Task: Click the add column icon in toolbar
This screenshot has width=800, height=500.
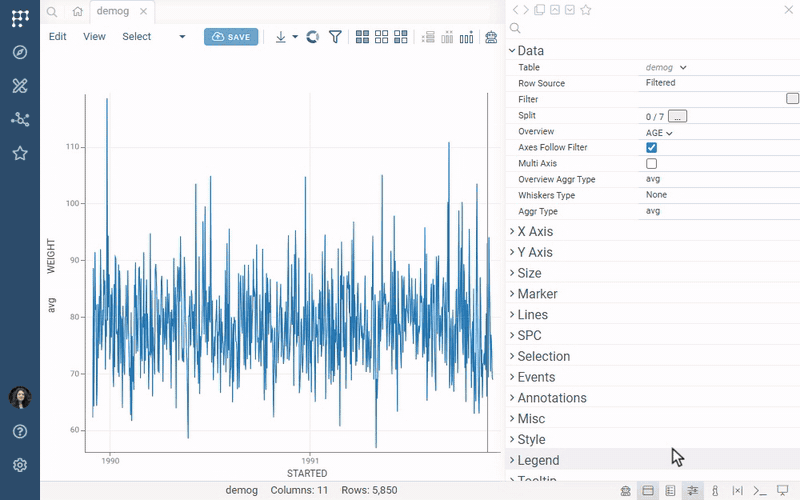Action: click(x=466, y=37)
